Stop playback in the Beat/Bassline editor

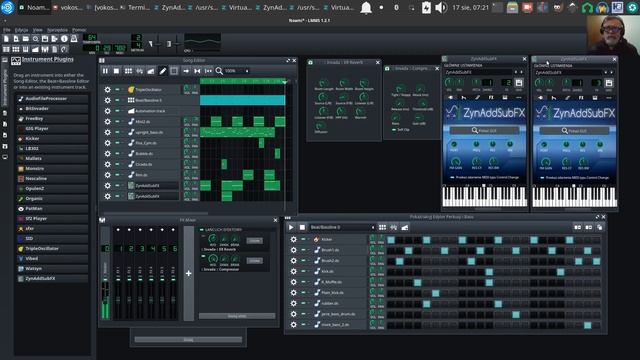pyautogui.click(x=302, y=227)
